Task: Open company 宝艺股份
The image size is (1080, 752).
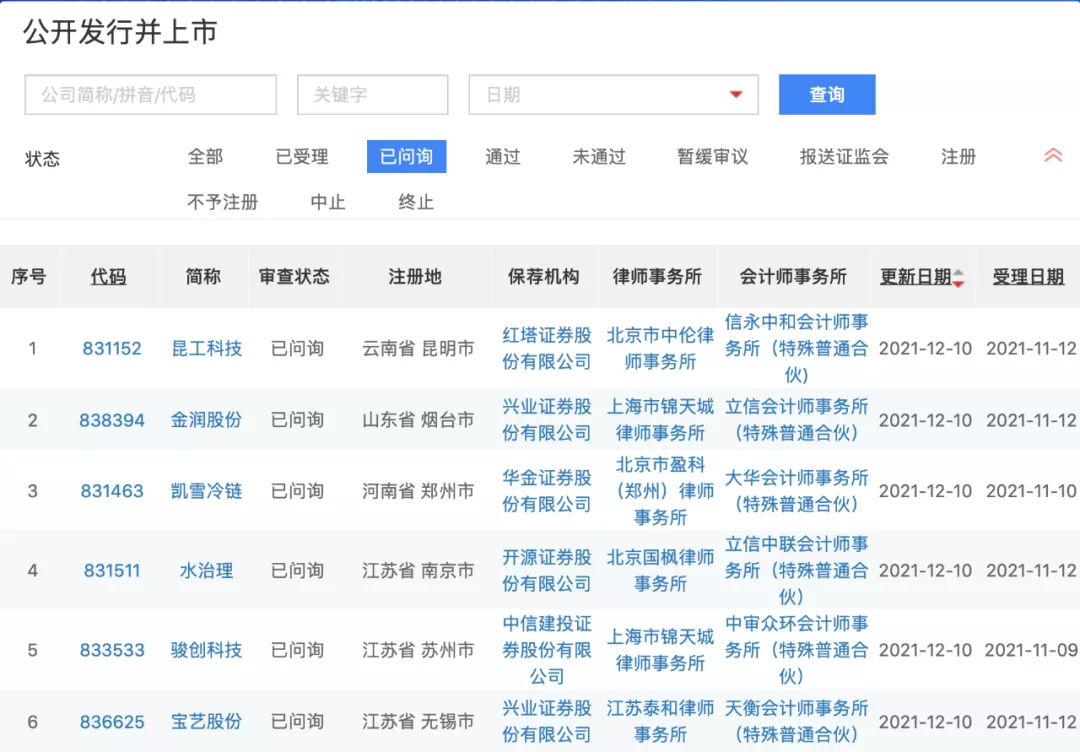Action: (206, 722)
